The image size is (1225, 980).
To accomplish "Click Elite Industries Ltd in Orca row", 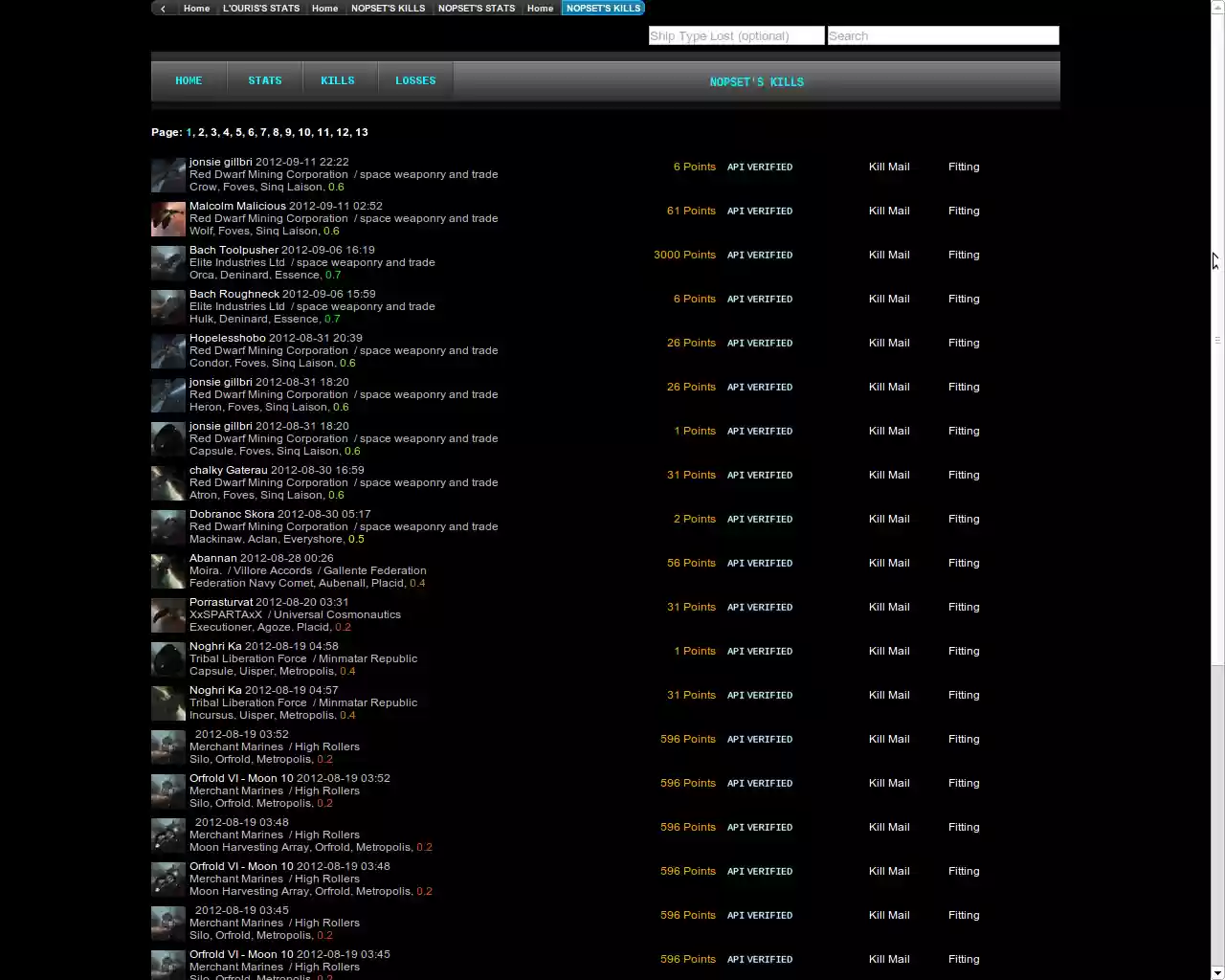I will coord(237,262).
